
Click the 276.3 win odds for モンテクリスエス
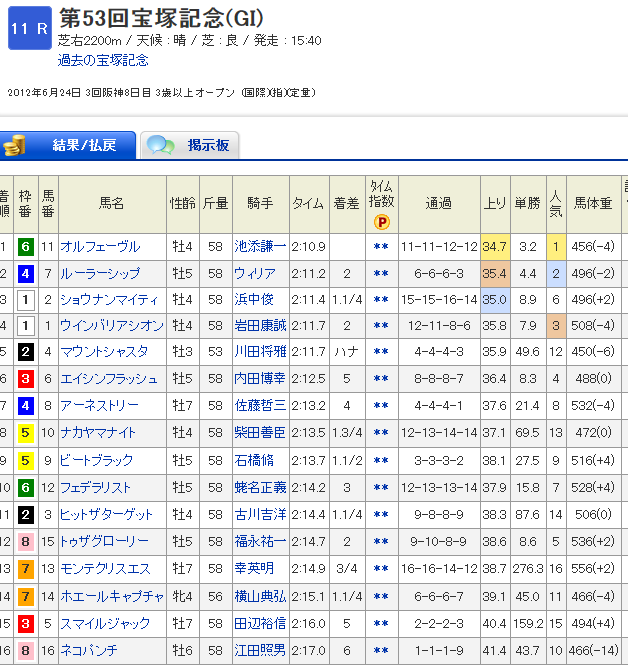click(528, 569)
